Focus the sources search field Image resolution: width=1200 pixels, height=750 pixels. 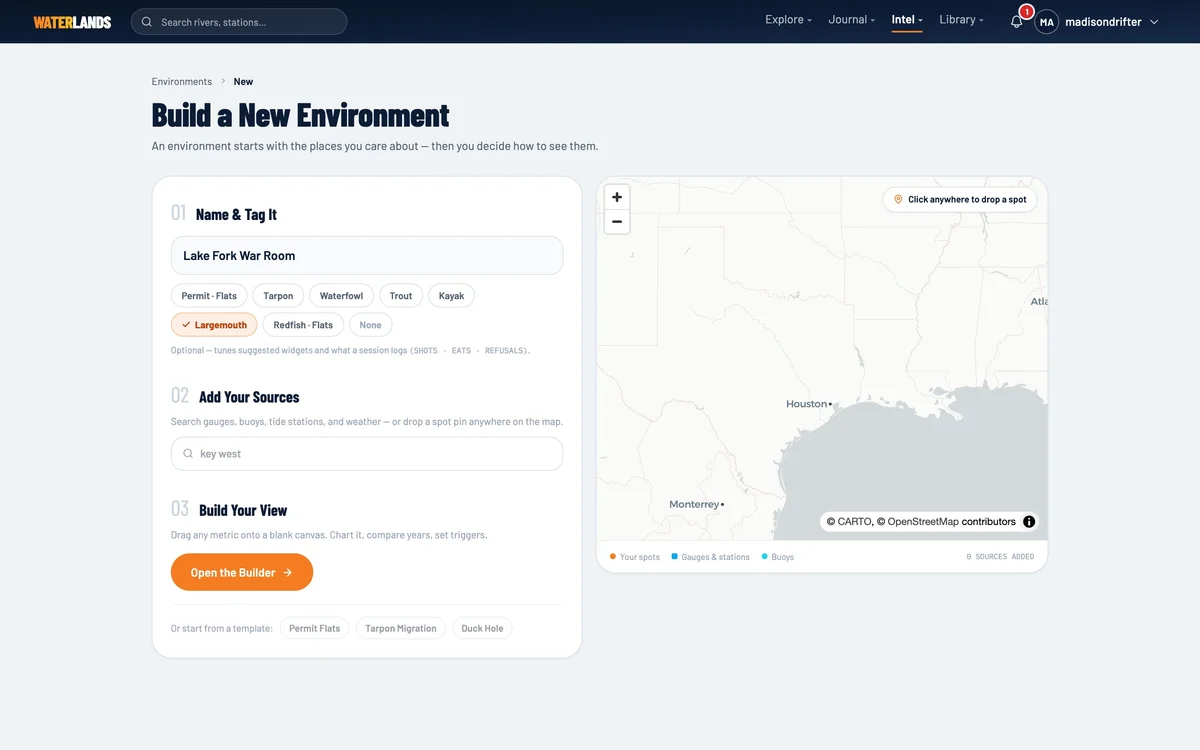click(367, 454)
